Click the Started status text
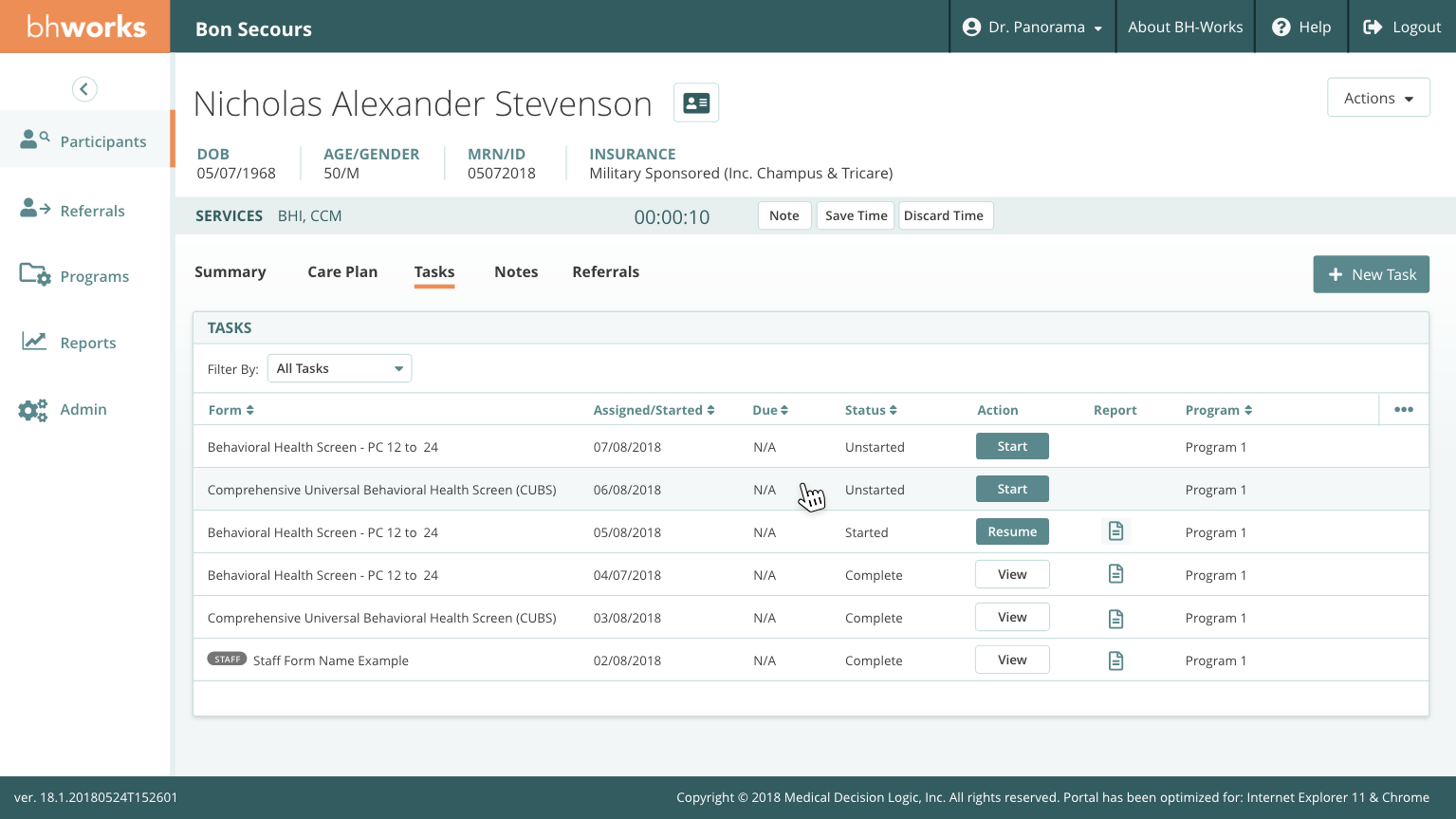The image size is (1456, 819). (x=867, y=532)
